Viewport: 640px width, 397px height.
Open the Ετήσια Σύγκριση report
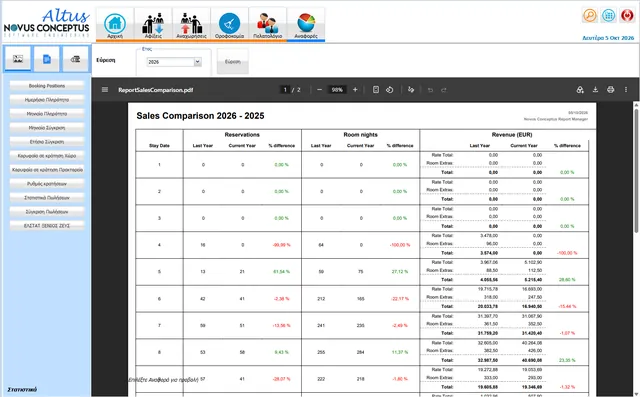pos(47,142)
